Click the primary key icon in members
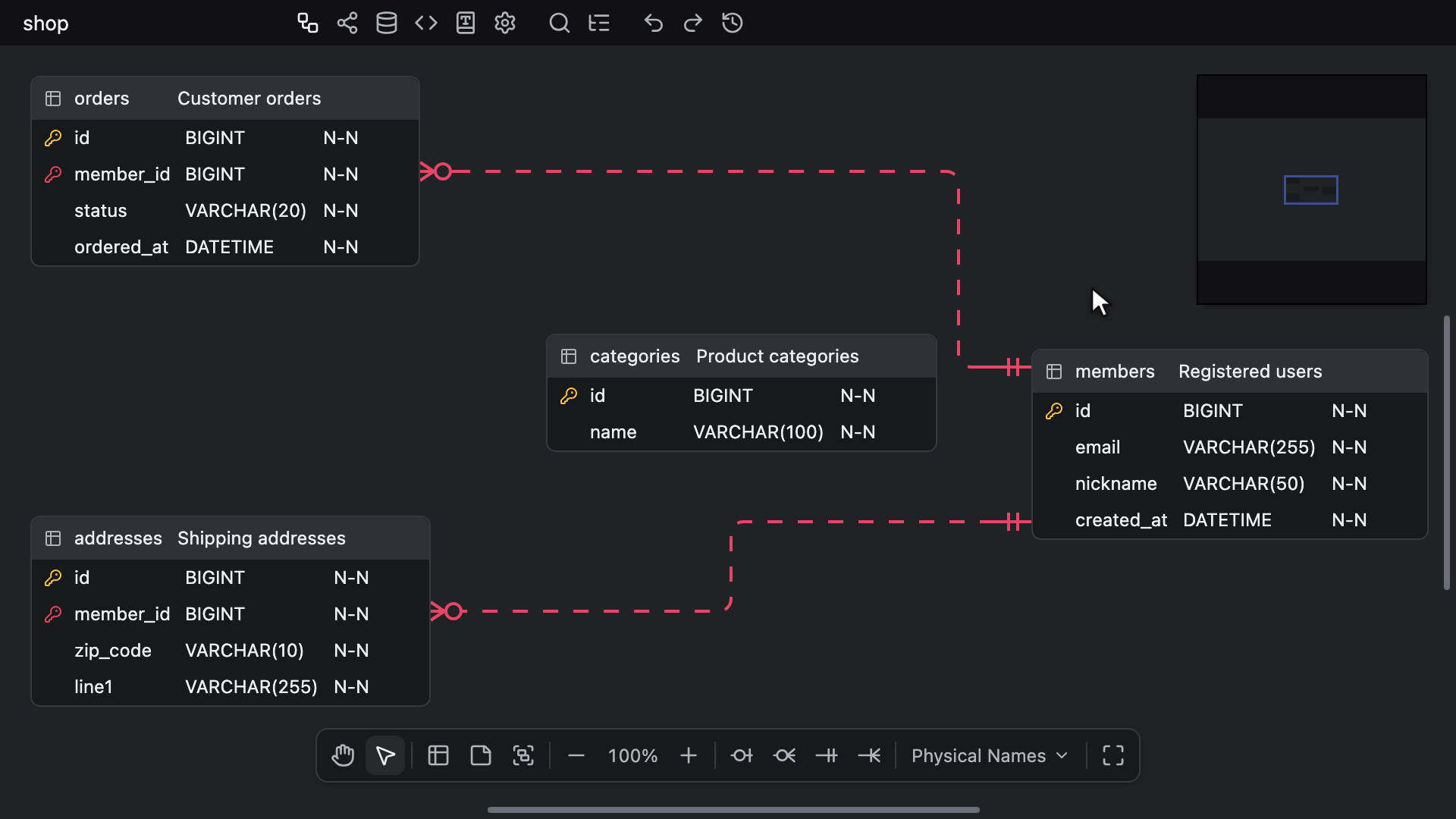The height and width of the screenshot is (819, 1456). [x=1054, y=411]
